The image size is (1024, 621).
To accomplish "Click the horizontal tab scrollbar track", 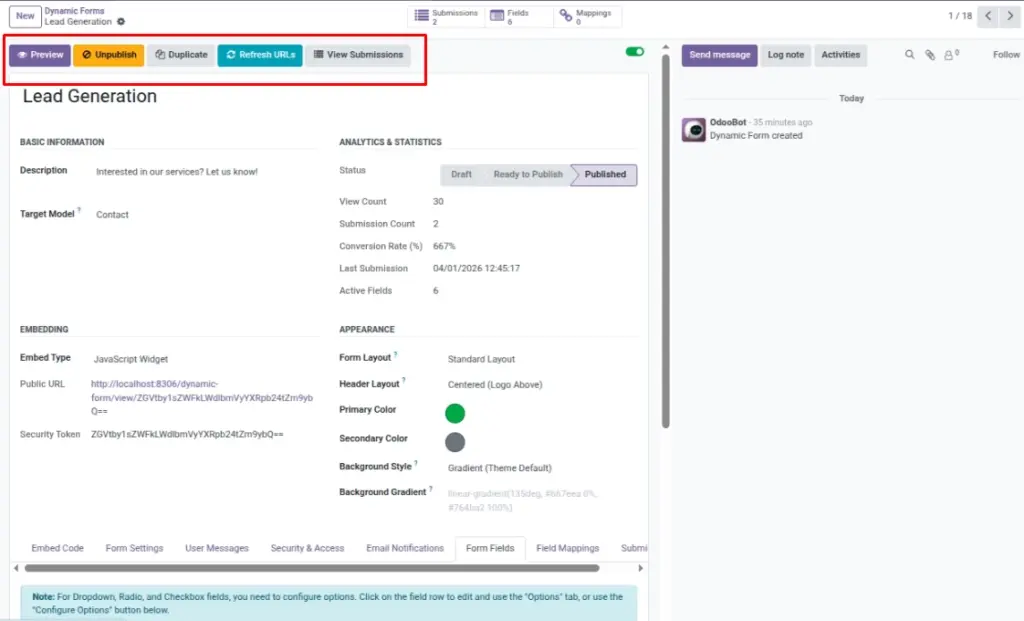I will 312,568.
